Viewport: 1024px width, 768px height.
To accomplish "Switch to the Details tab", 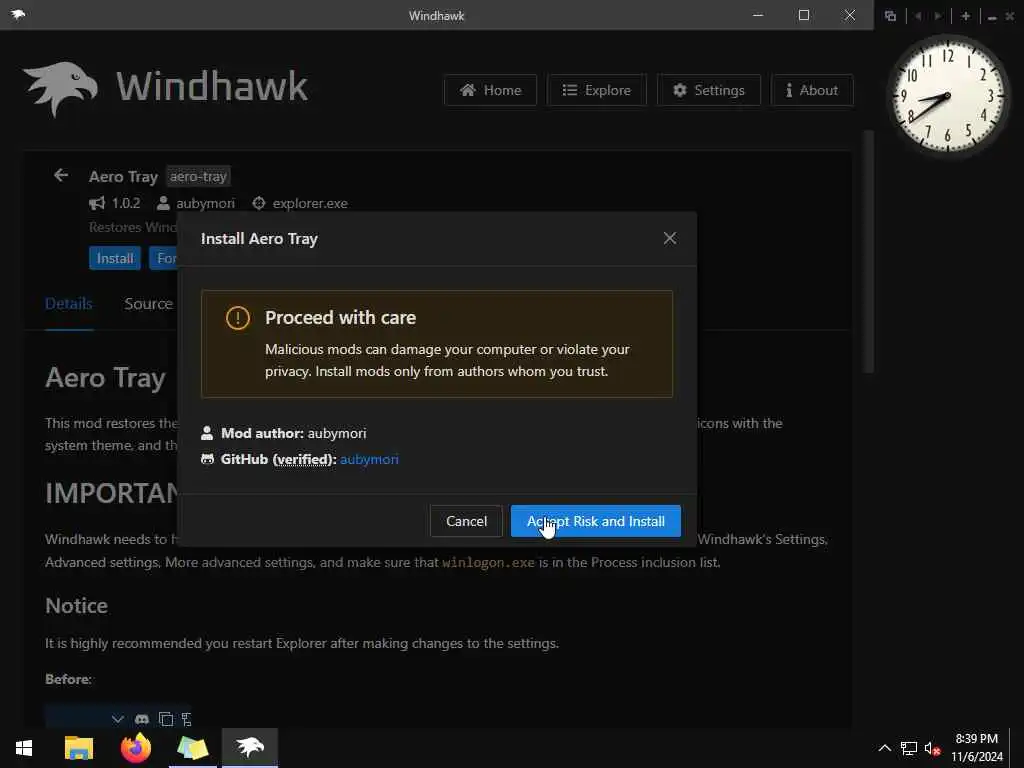I will [x=69, y=304].
